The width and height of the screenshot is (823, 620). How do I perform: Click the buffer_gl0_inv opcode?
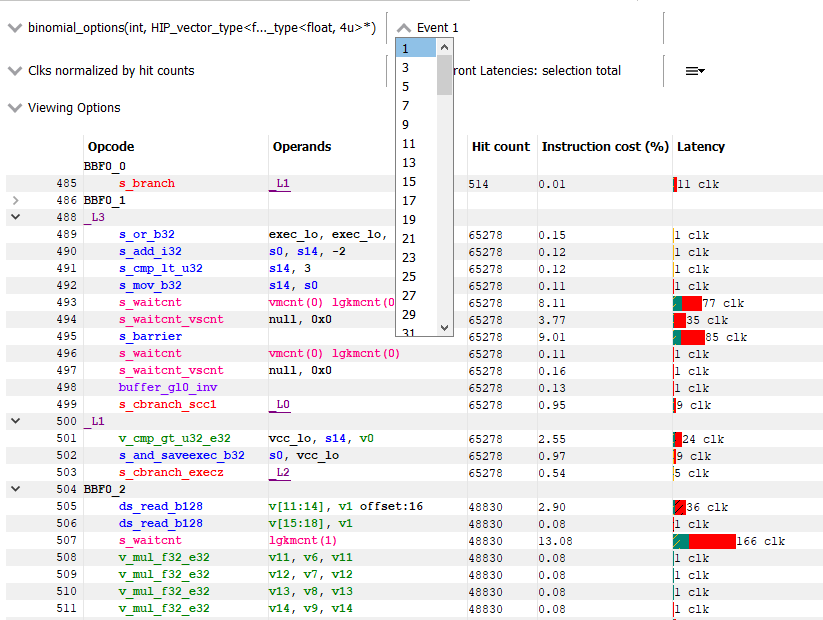click(x=167, y=387)
